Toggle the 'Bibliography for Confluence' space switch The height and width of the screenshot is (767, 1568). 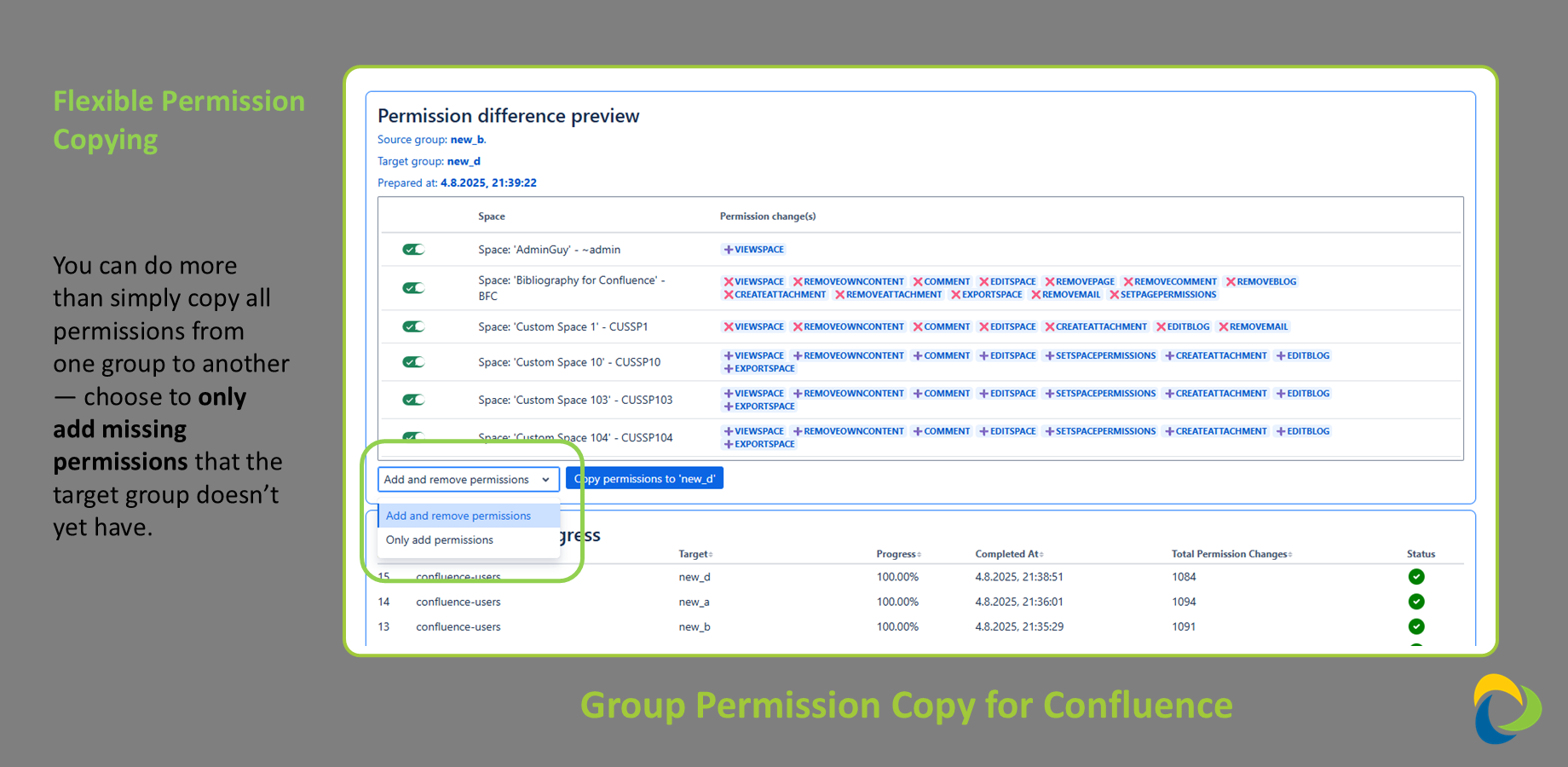413,287
